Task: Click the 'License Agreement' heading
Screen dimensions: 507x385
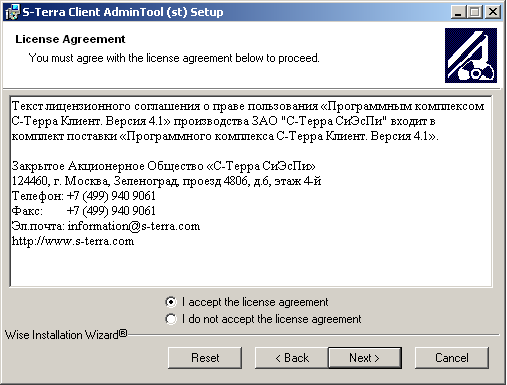Action: pyautogui.click(x=70, y=39)
